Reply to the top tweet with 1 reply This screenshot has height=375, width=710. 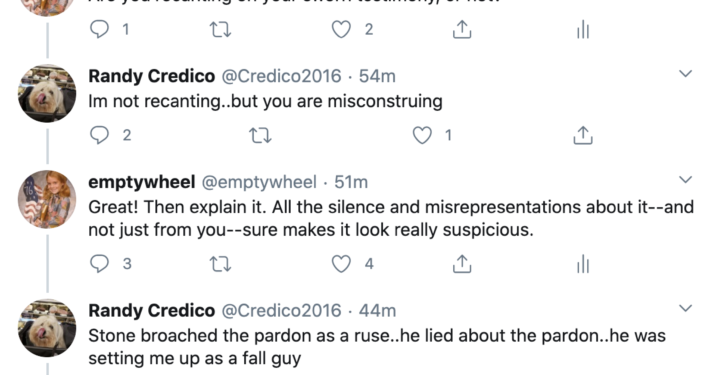click(x=99, y=29)
